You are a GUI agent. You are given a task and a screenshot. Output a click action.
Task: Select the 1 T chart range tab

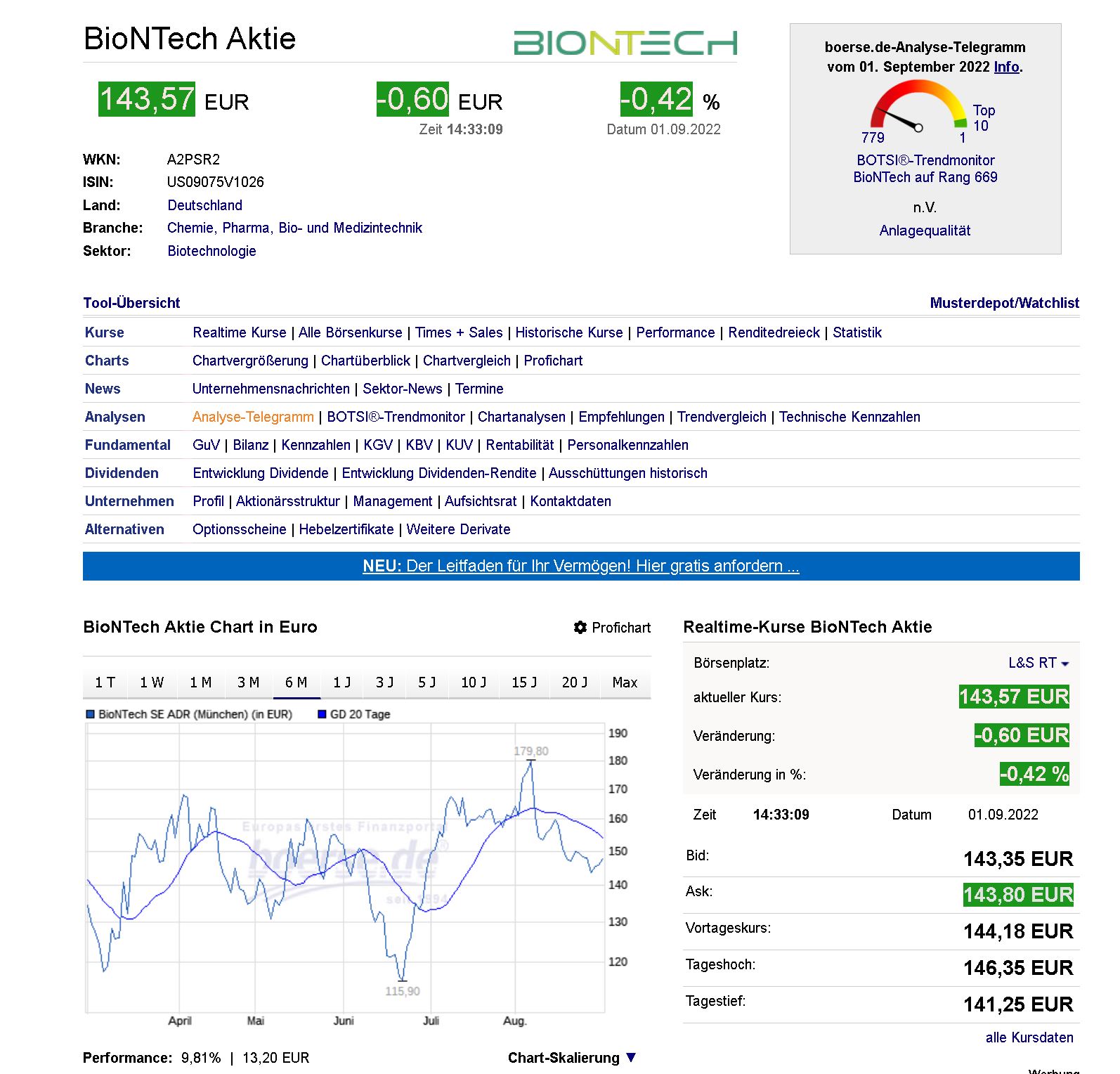(x=105, y=682)
